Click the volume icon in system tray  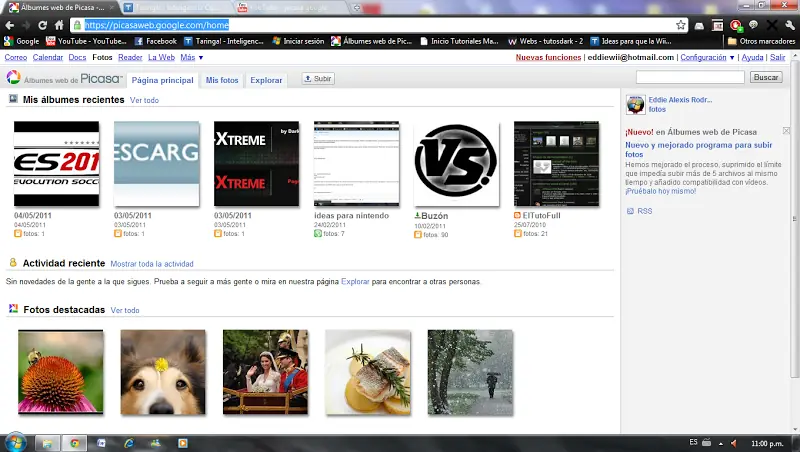(734, 443)
